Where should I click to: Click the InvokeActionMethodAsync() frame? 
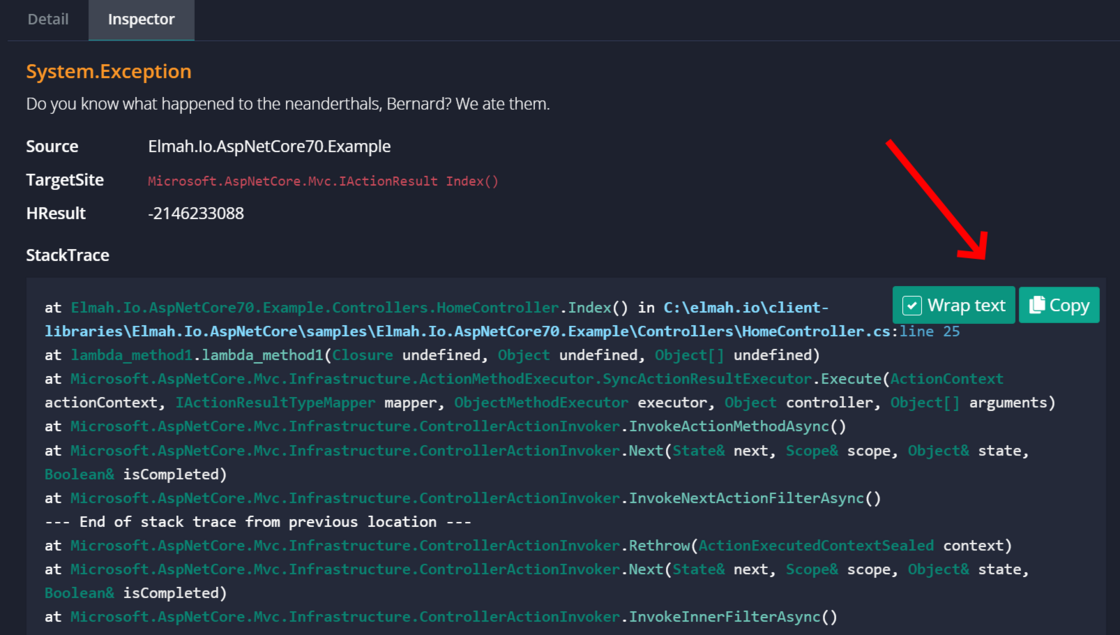445,426
